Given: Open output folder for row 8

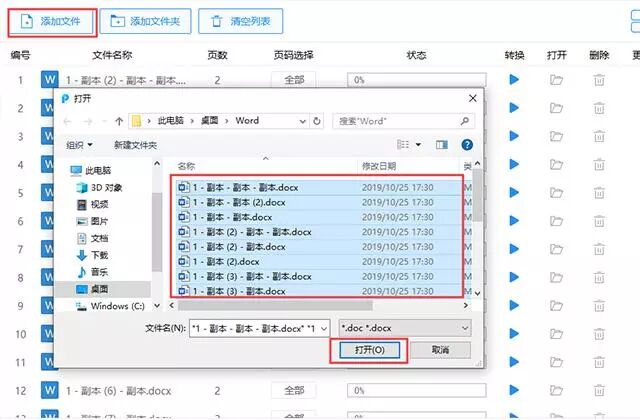Looking at the screenshot, I should pyautogui.click(x=556, y=278).
